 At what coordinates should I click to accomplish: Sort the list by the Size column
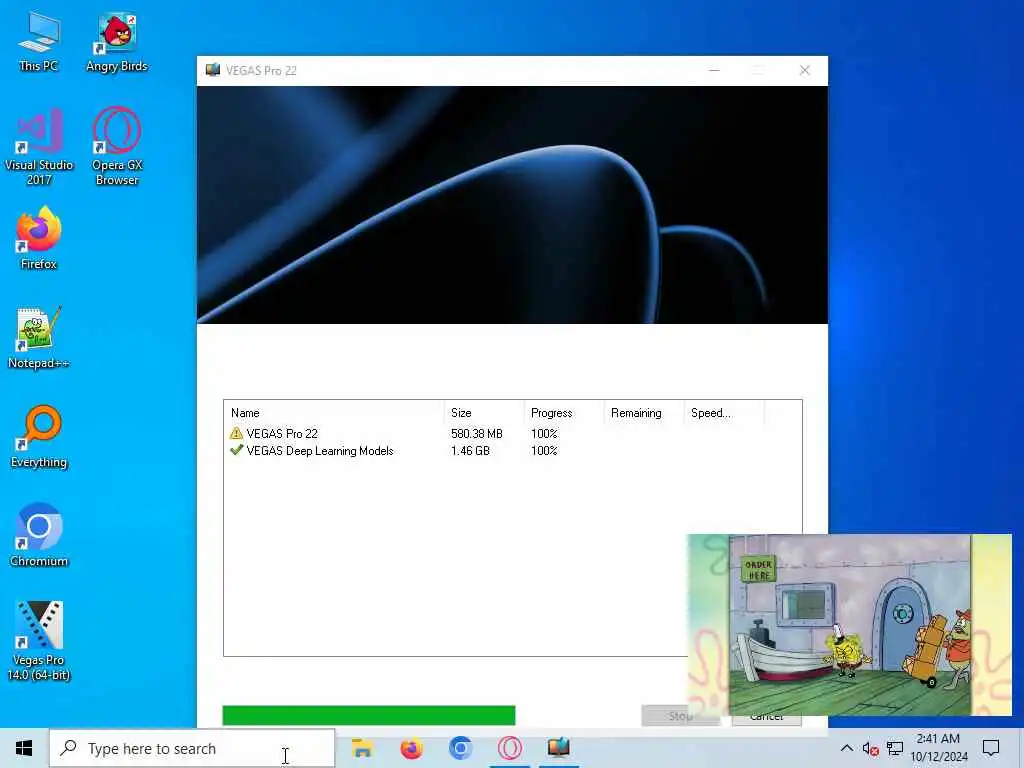[x=484, y=413]
